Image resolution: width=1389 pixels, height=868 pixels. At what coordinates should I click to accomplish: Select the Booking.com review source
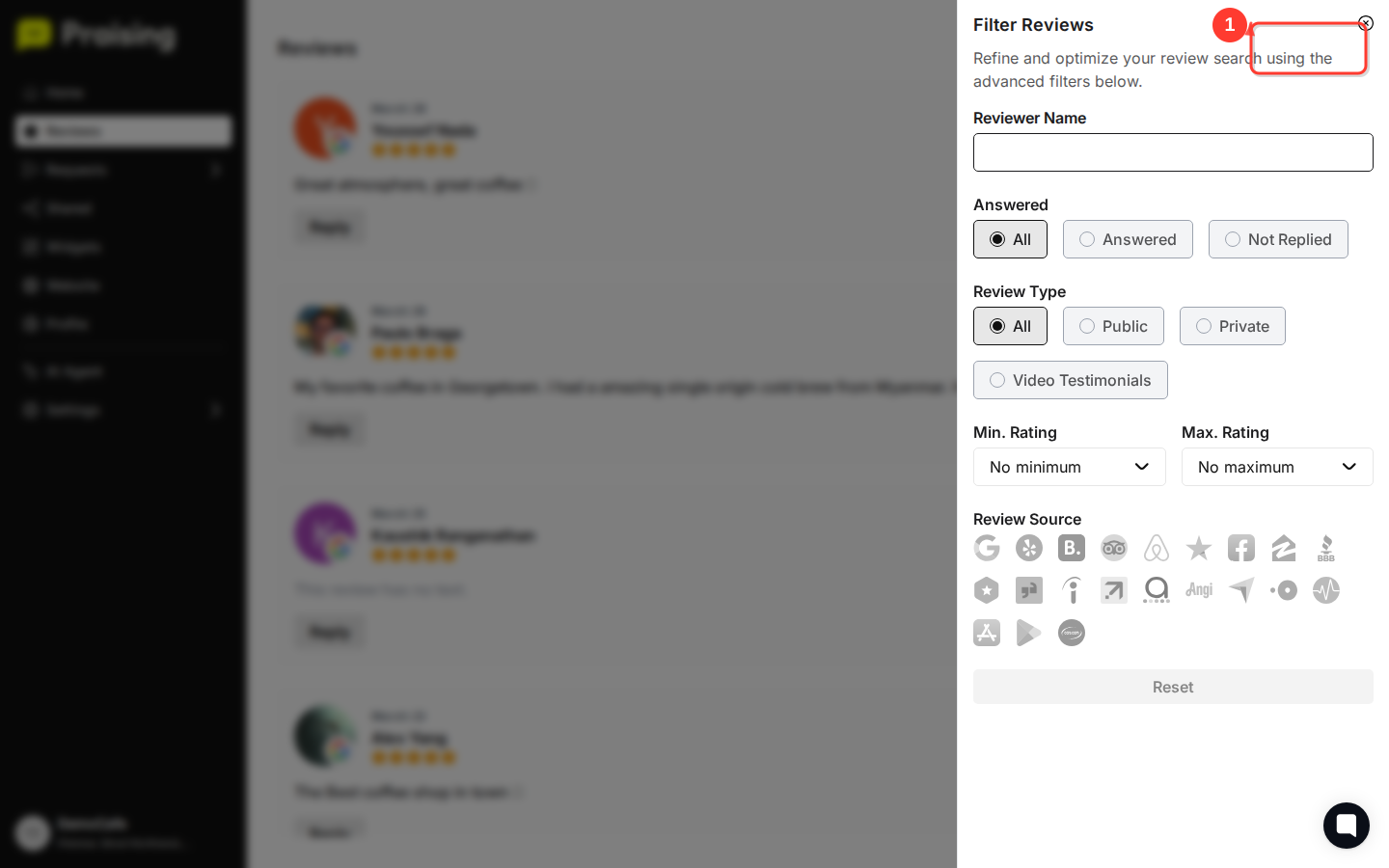1071,548
